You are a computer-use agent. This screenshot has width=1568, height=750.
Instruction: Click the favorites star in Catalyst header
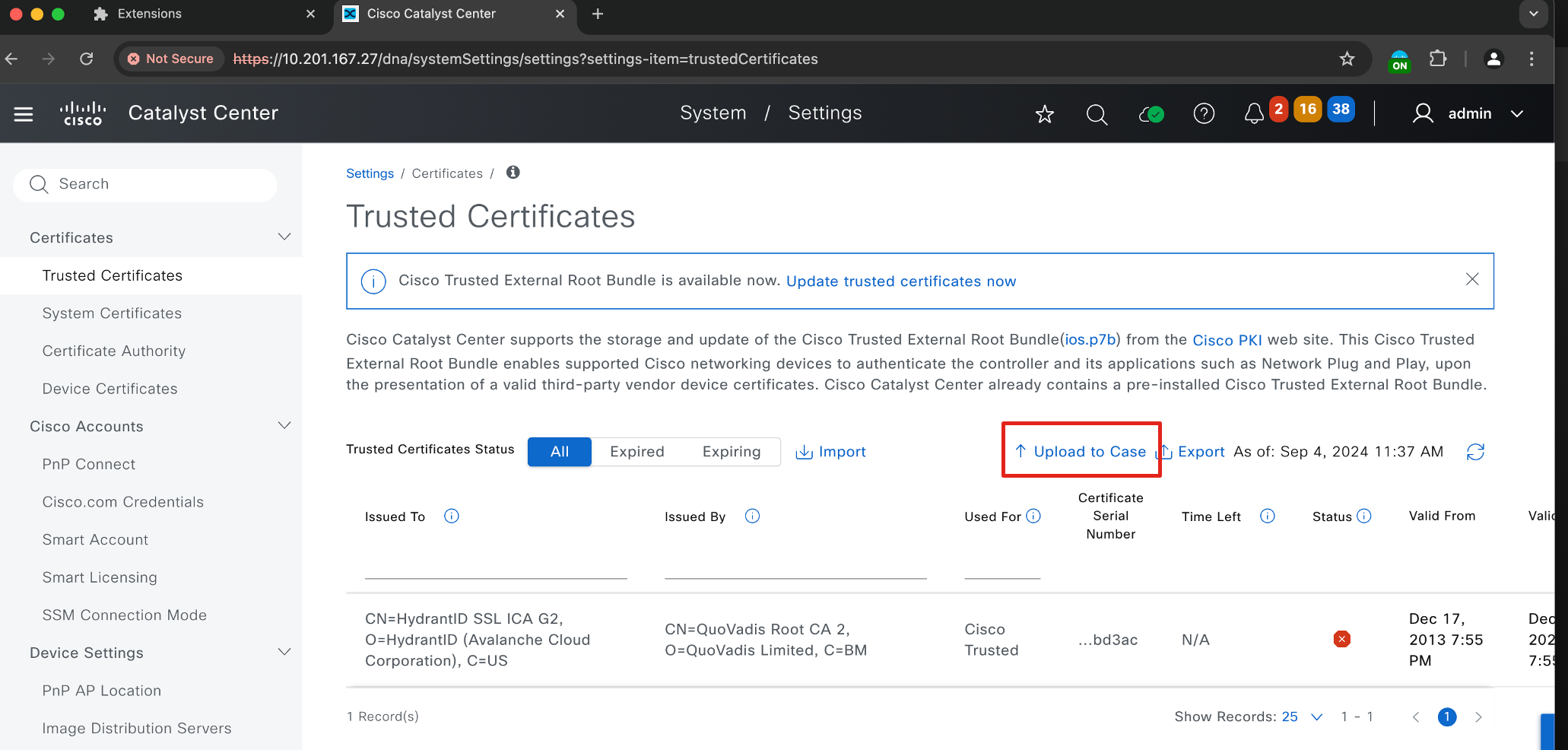pos(1045,114)
